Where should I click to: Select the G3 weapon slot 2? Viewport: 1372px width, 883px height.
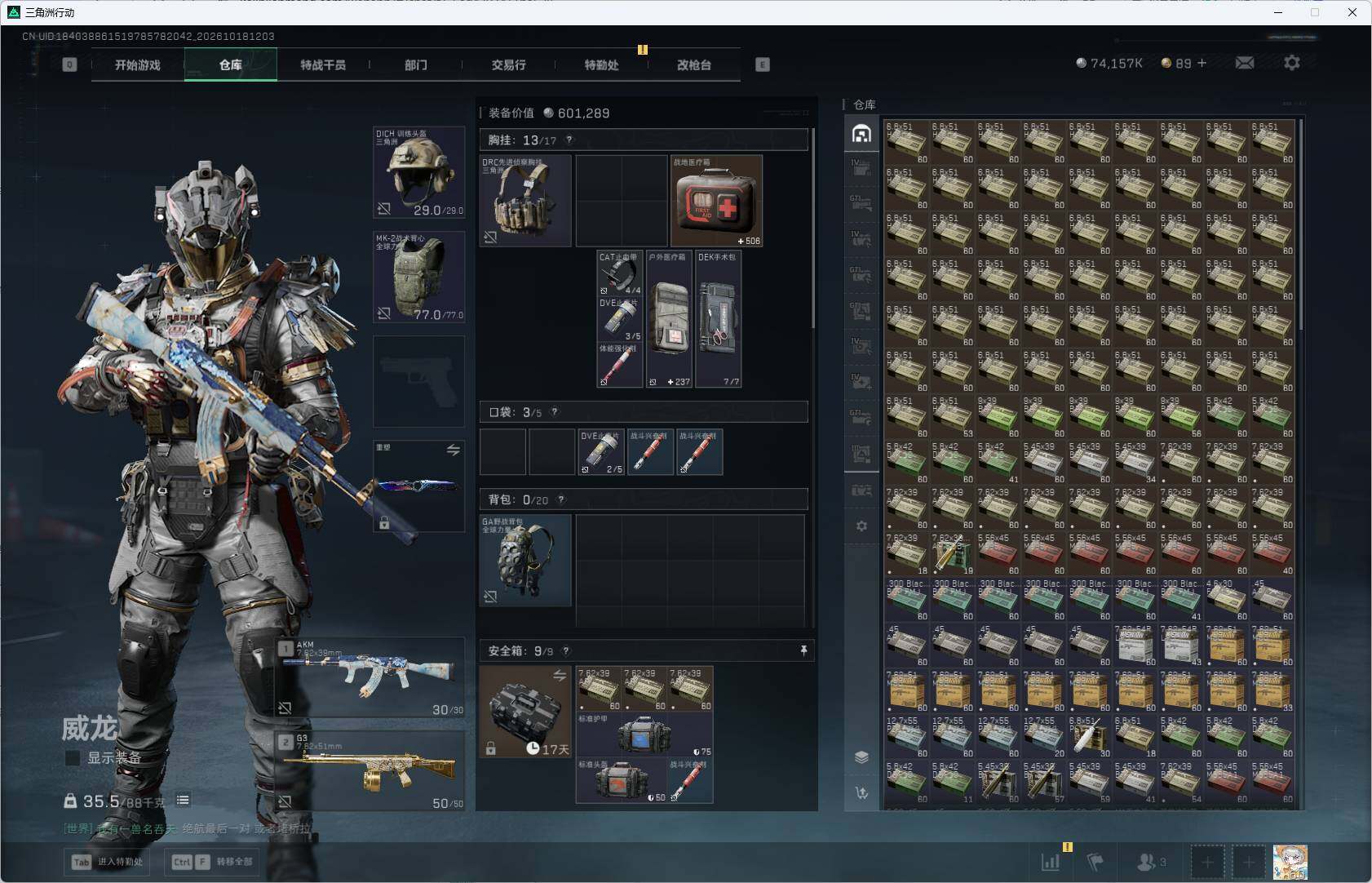click(x=372, y=770)
